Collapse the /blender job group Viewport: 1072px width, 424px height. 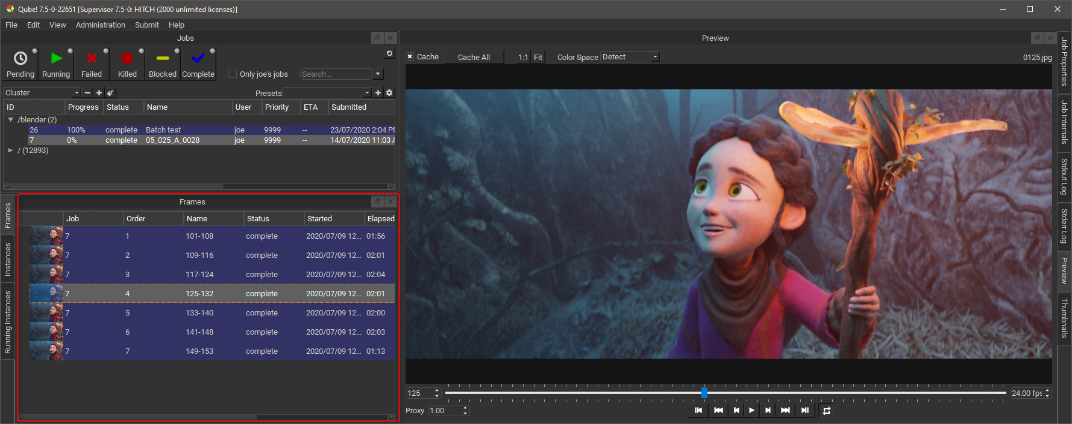click(10, 119)
